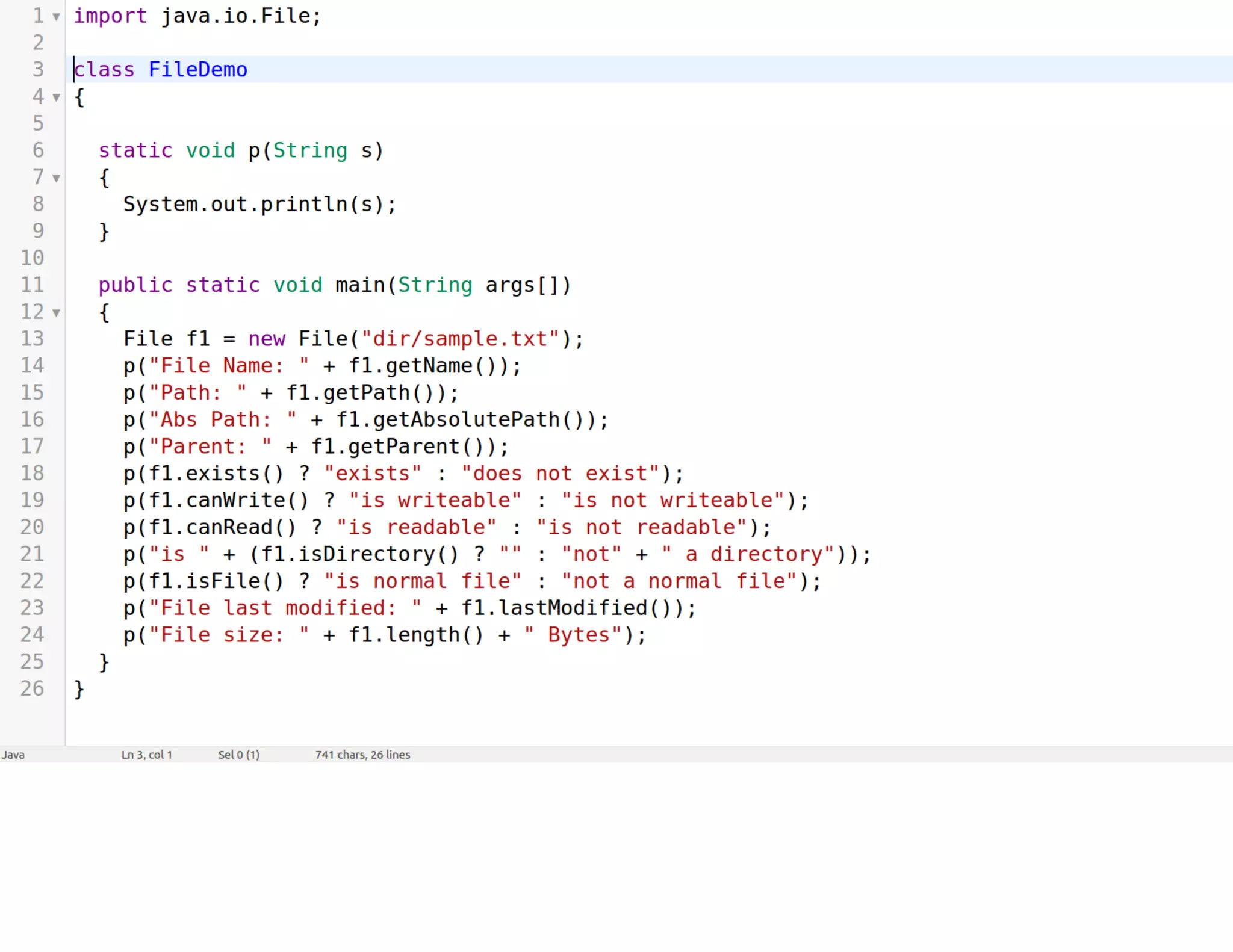1233x952 pixels.
Task: Click the Sel 0 (1) status item
Action: tap(238, 755)
